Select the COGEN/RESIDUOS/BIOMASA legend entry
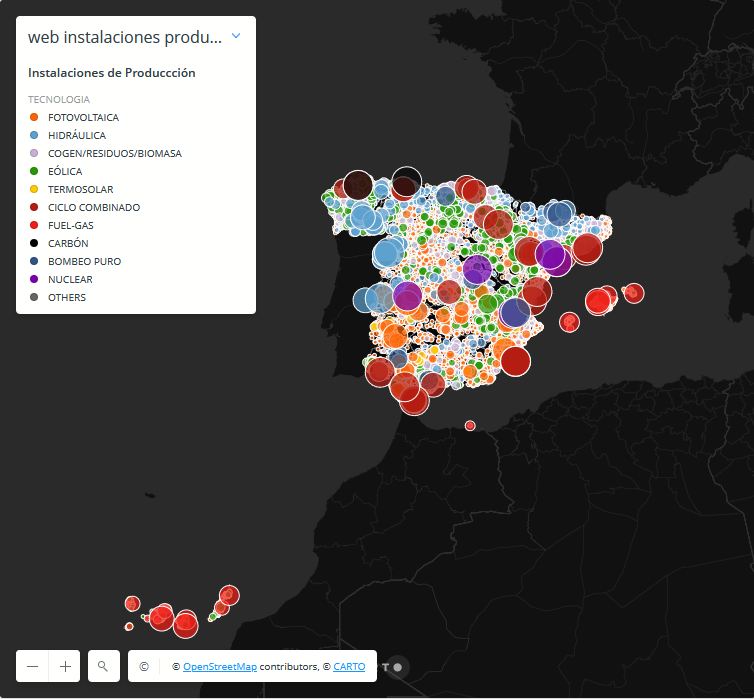Screen dimensions: 754x699 tap(114, 153)
